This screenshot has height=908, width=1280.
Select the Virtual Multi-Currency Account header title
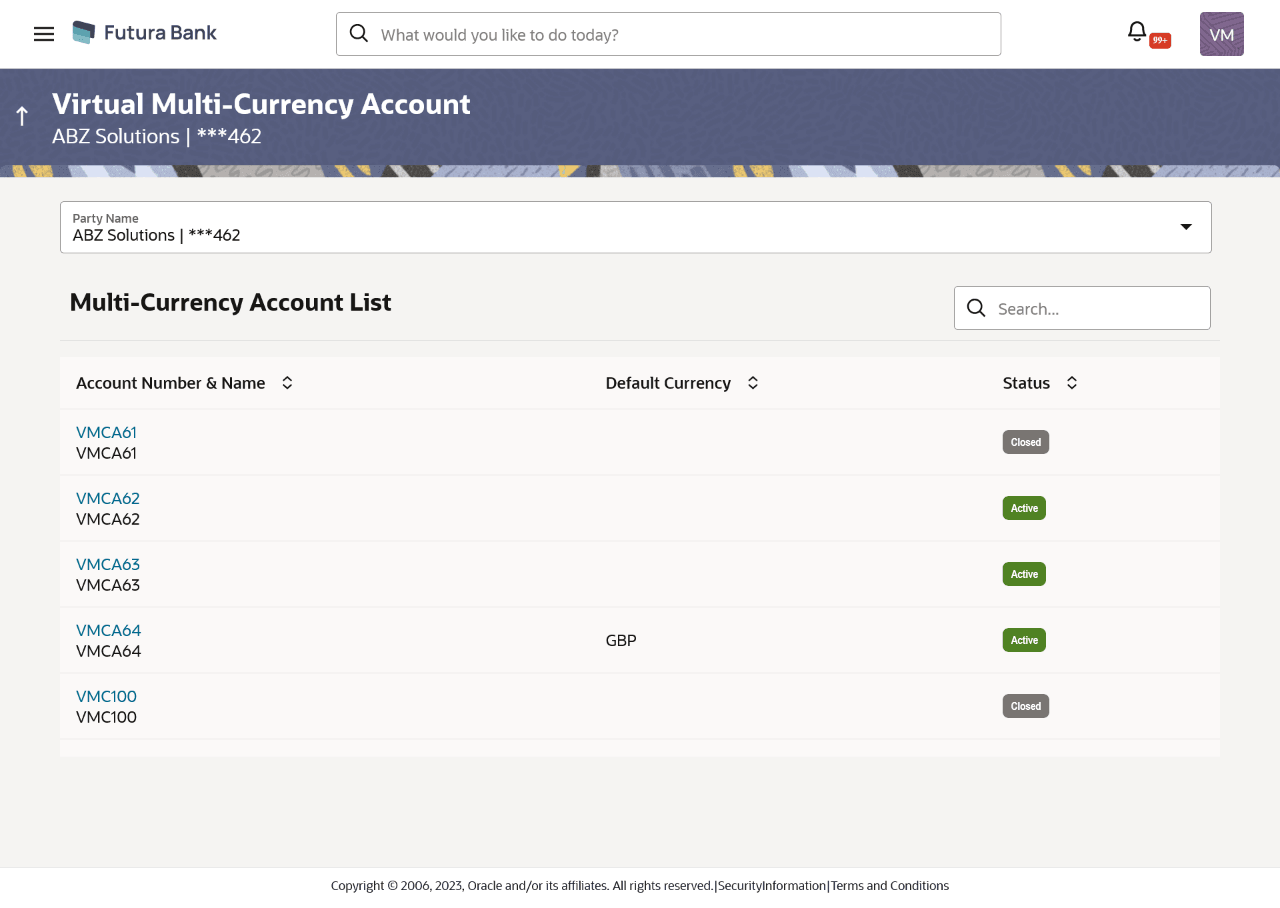click(x=261, y=104)
